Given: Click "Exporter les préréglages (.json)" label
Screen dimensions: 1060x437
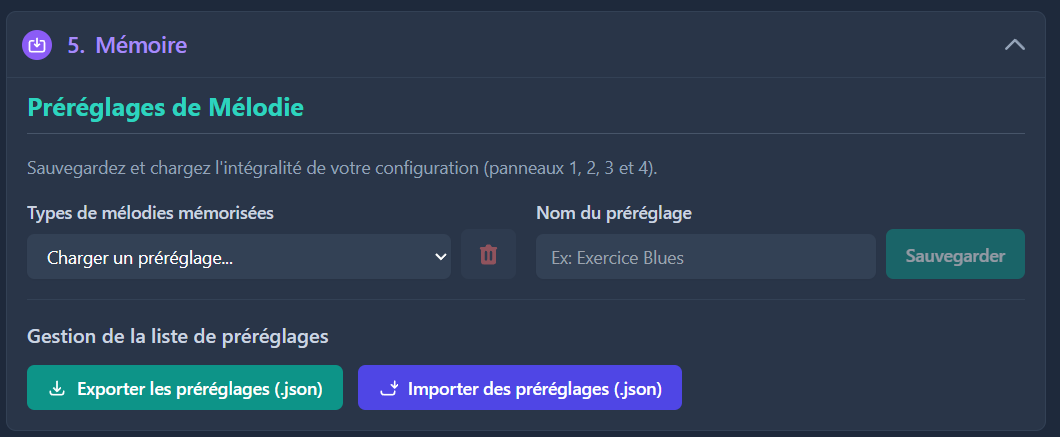Looking at the screenshot, I should pyautogui.click(x=199, y=389).
